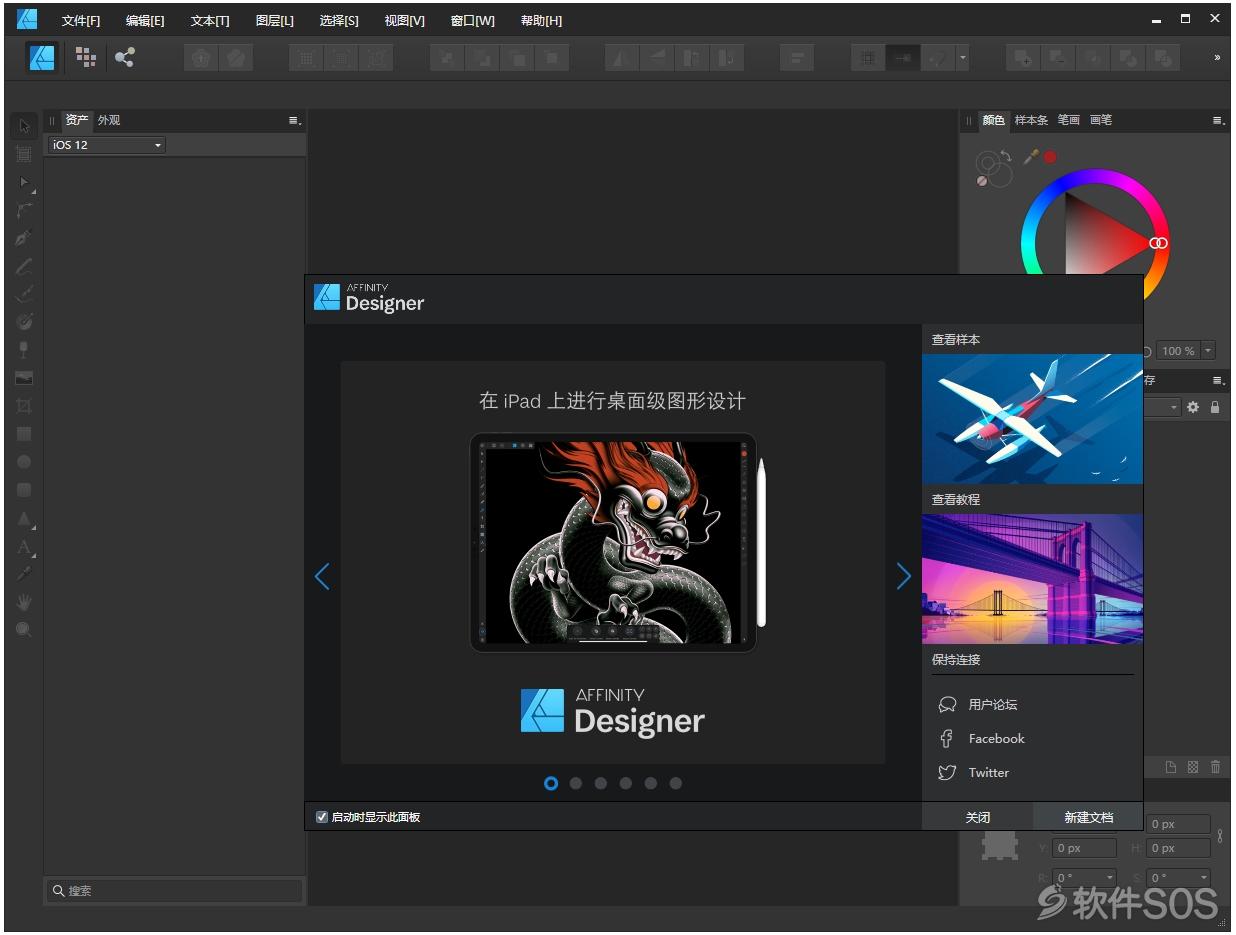Select the Fill gradient tool
1236x935 pixels.
pyautogui.click(x=24, y=322)
